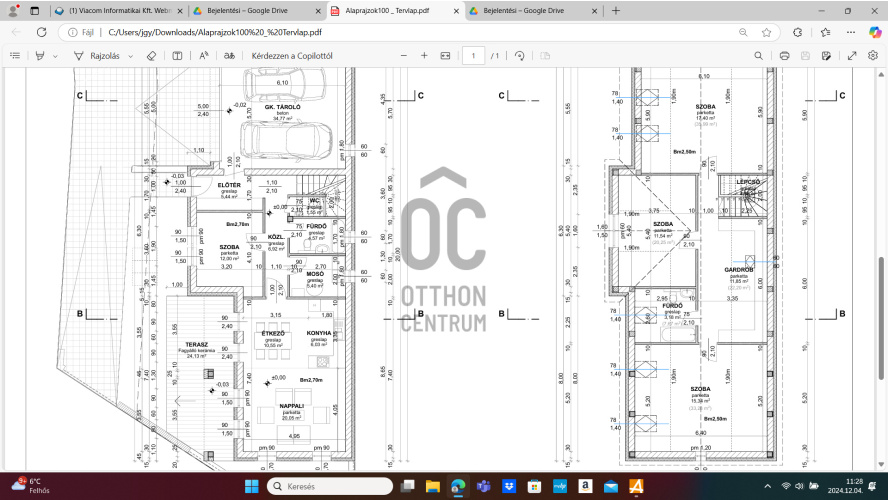Click the page view icon

point(545,55)
